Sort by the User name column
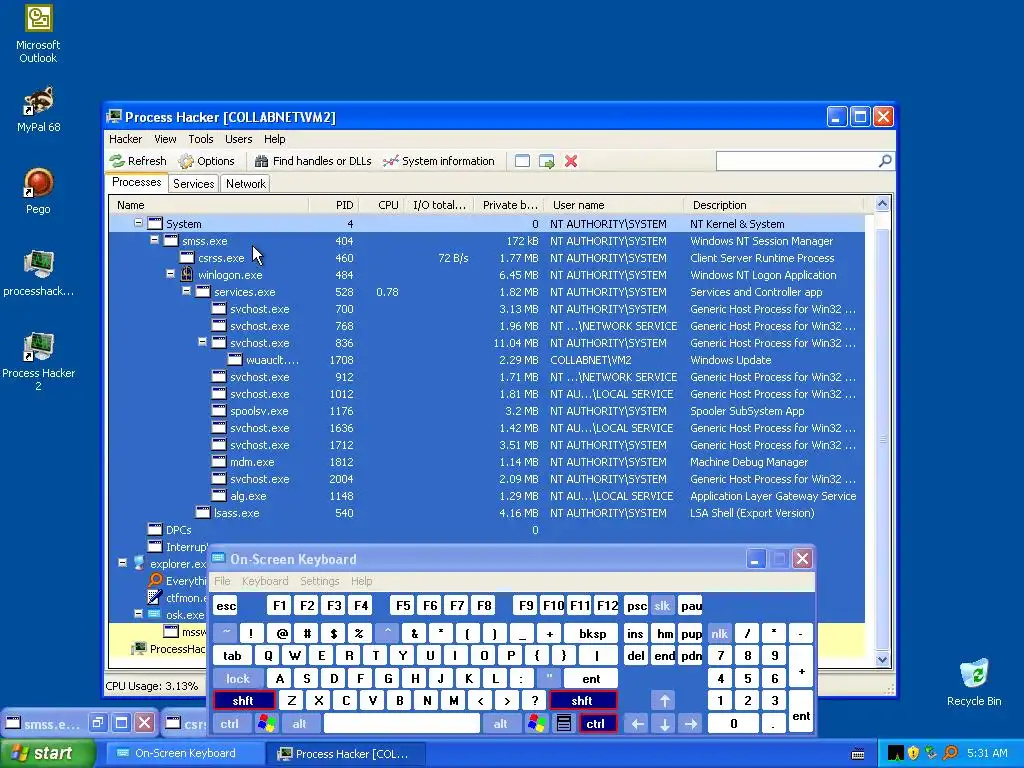Image resolution: width=1024 pixels, height=768 pixels. [x=614, y=205]
